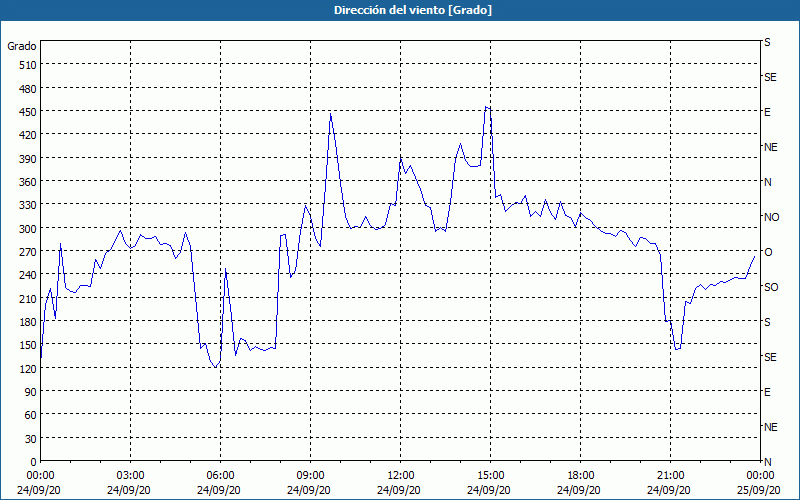Click the 12:00 time axis label
Viewport: 800px width, 500px height.
401,476
